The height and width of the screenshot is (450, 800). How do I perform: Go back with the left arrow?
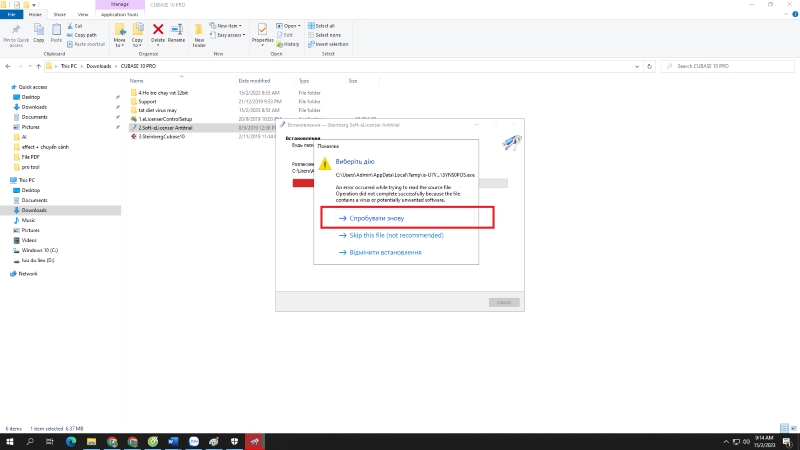pos(8,66)
